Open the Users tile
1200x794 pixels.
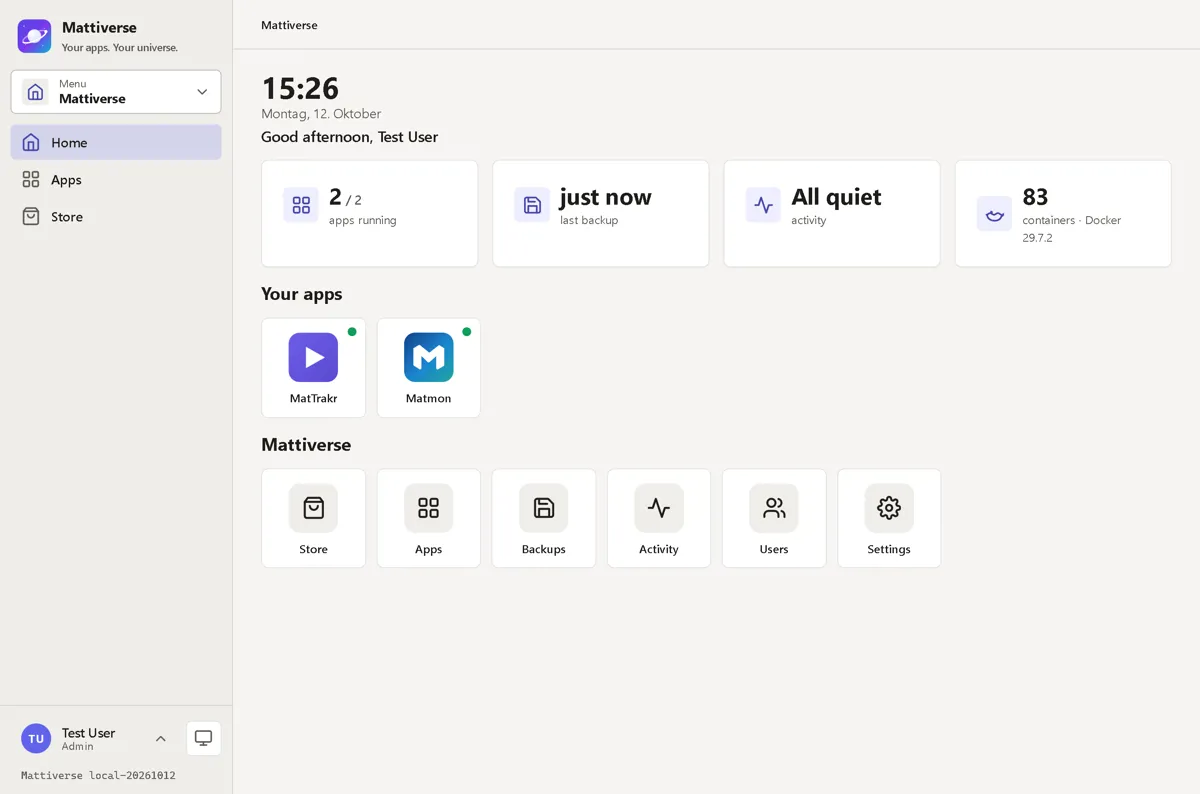[x=774, y=518]
